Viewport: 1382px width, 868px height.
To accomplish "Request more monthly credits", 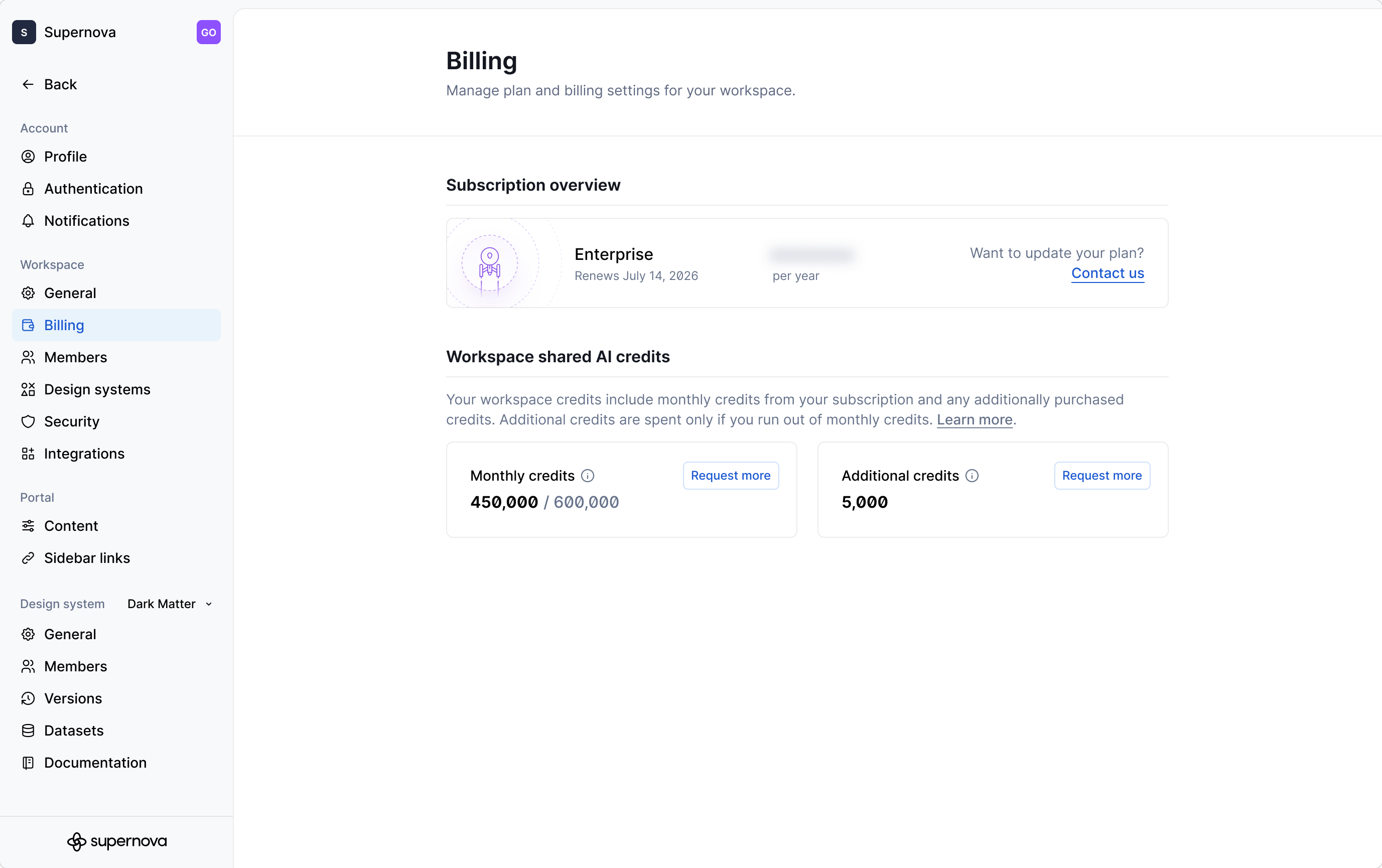I will [730, 475].
